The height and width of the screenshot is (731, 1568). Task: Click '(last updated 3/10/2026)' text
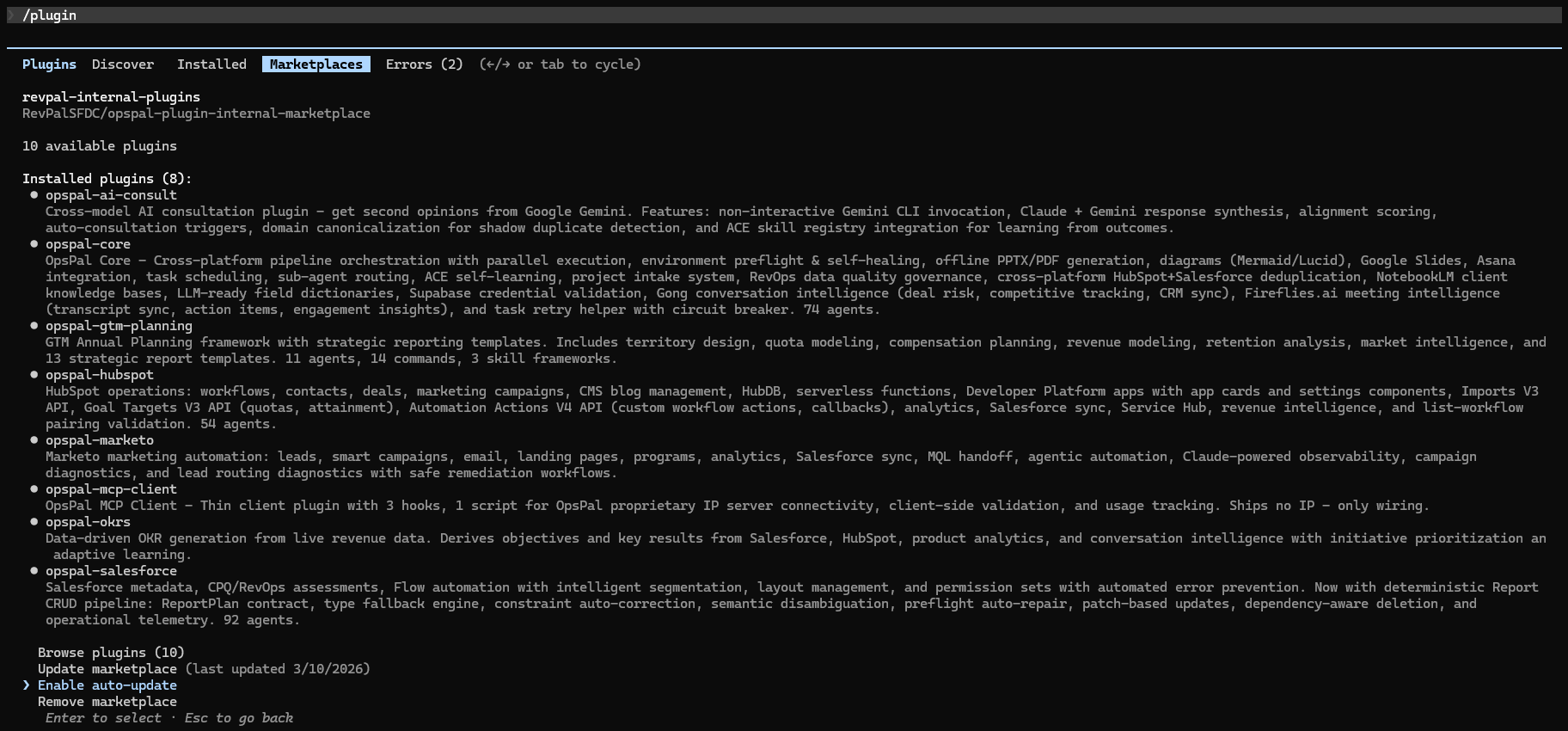[x=278, y=669]
